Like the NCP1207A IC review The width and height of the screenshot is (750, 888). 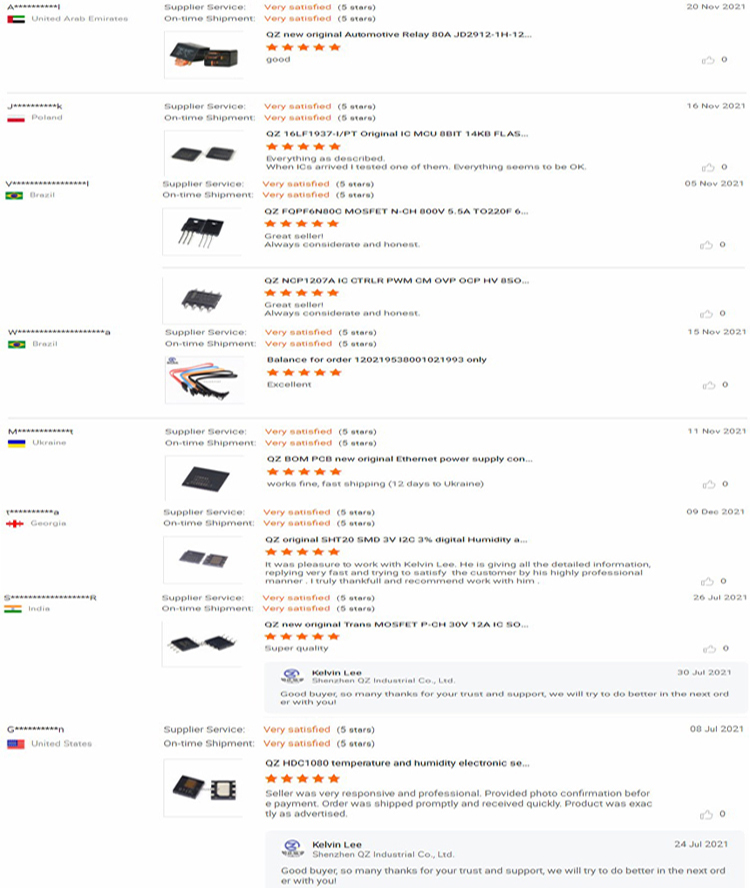(x=708, y=314)
